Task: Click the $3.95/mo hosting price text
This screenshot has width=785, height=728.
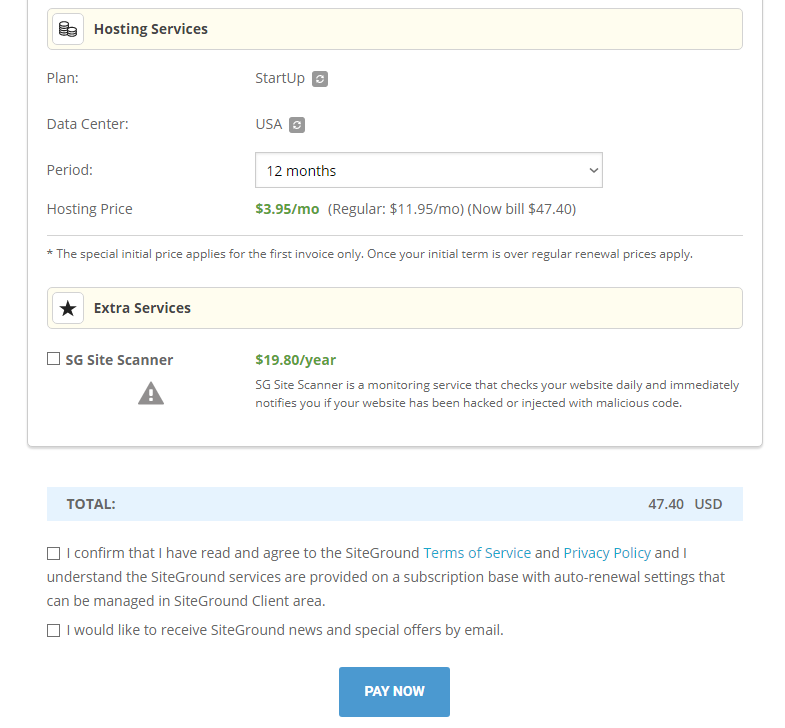Action: point(288,209)
